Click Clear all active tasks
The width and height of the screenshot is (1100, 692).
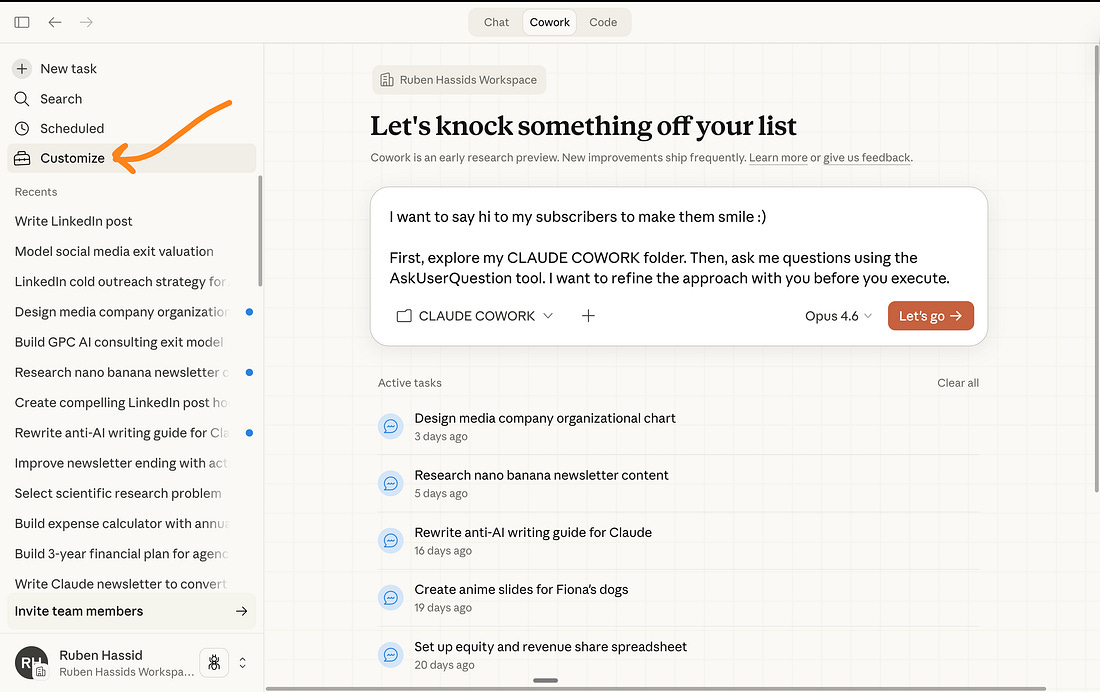point(958,383)
